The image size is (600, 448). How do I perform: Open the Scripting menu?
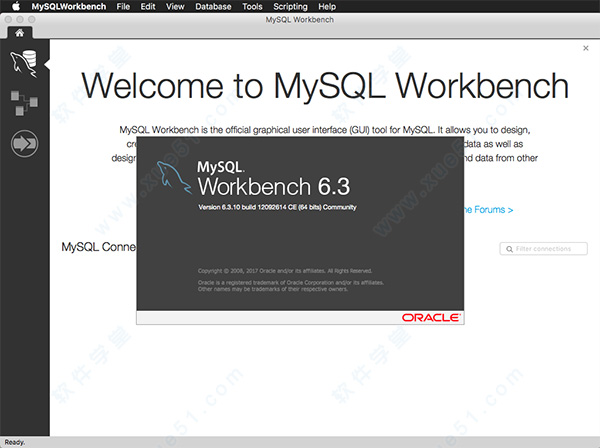click(x=291, y=6)
